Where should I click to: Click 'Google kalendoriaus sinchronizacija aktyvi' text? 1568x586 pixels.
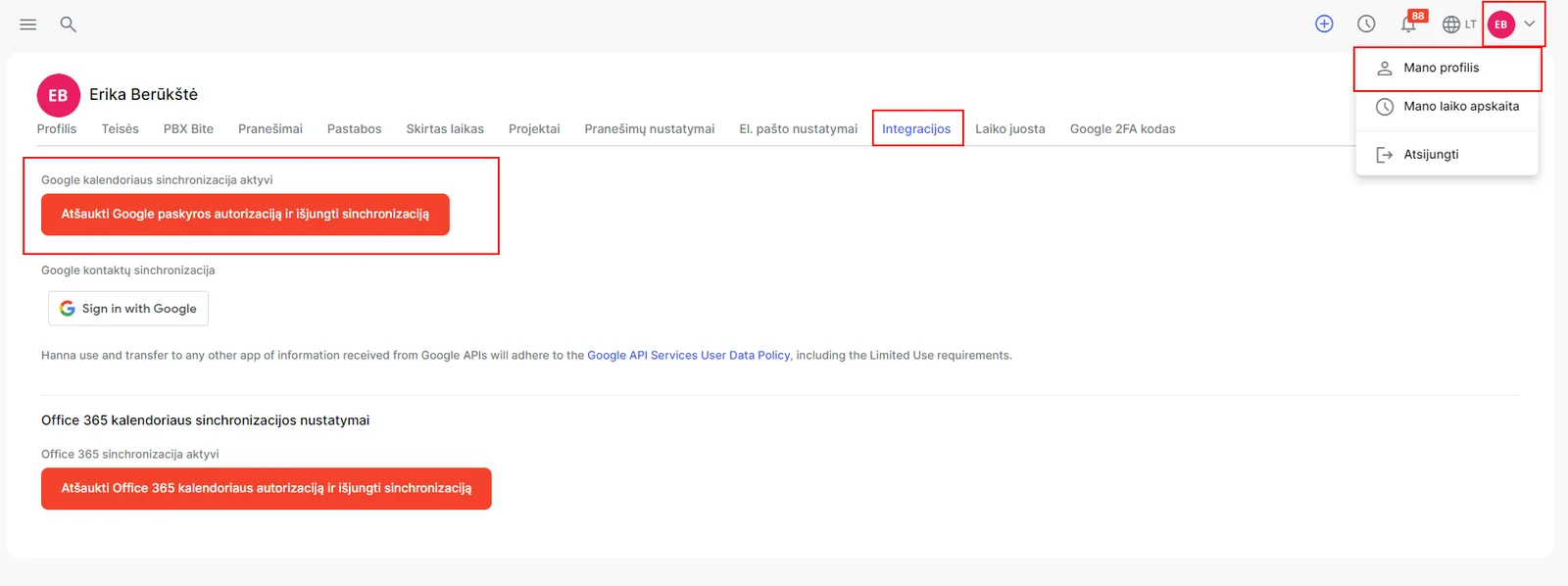(x=157, y=180)
